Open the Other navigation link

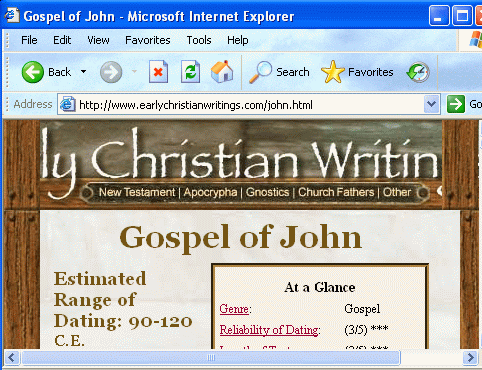click(x=397, y=192)
